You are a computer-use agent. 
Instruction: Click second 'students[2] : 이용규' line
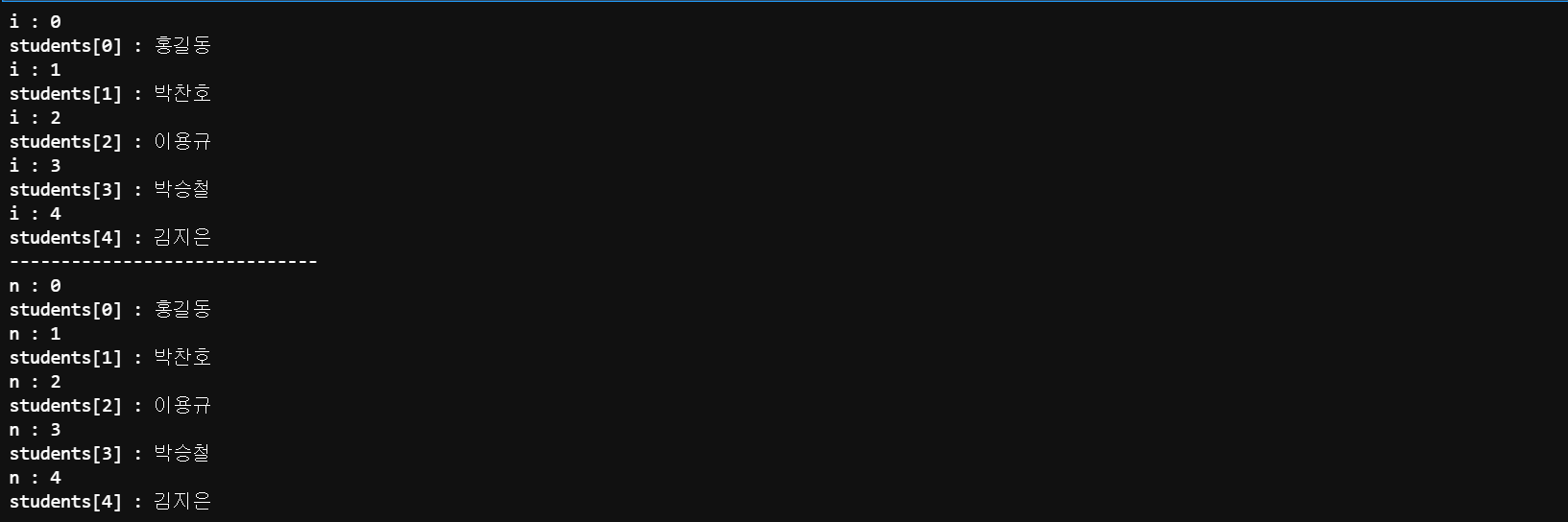click(110, 405)
